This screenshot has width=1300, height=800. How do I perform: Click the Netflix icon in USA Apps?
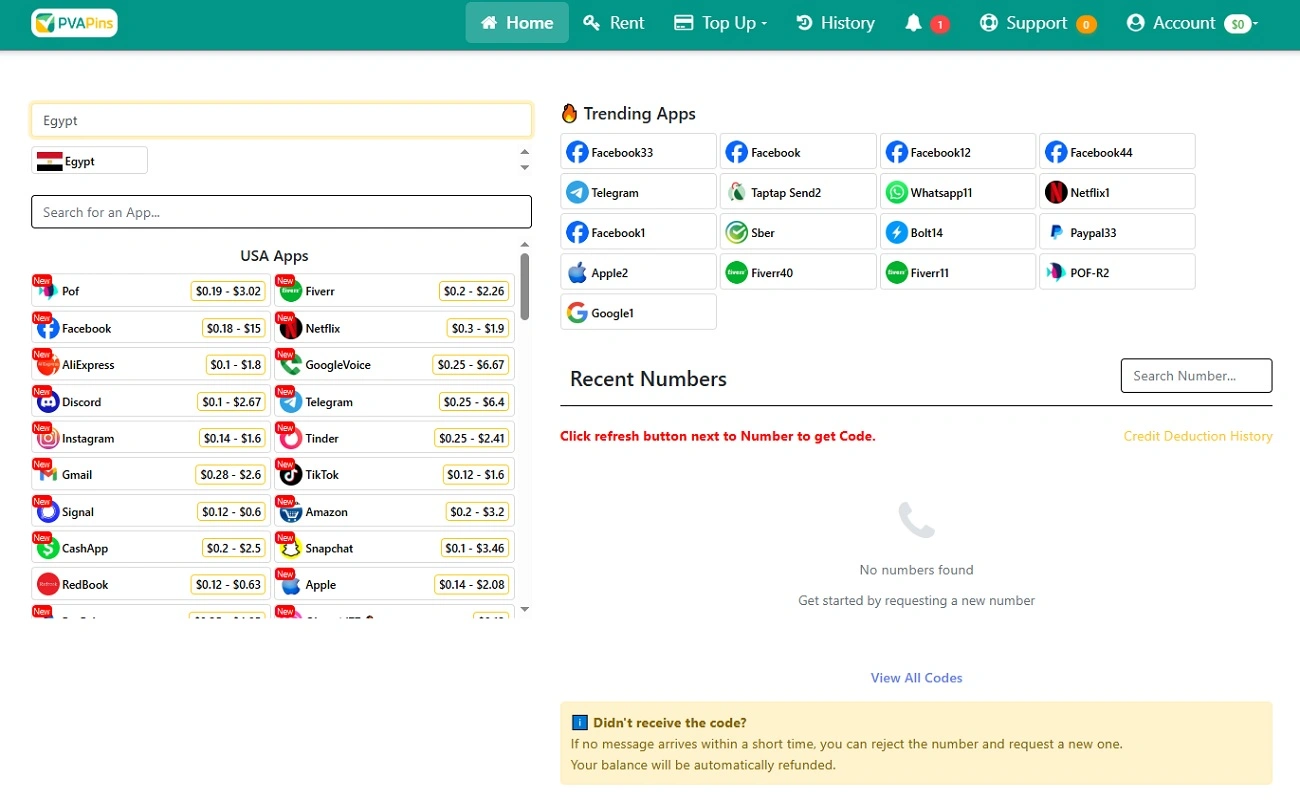pos(290,328)
